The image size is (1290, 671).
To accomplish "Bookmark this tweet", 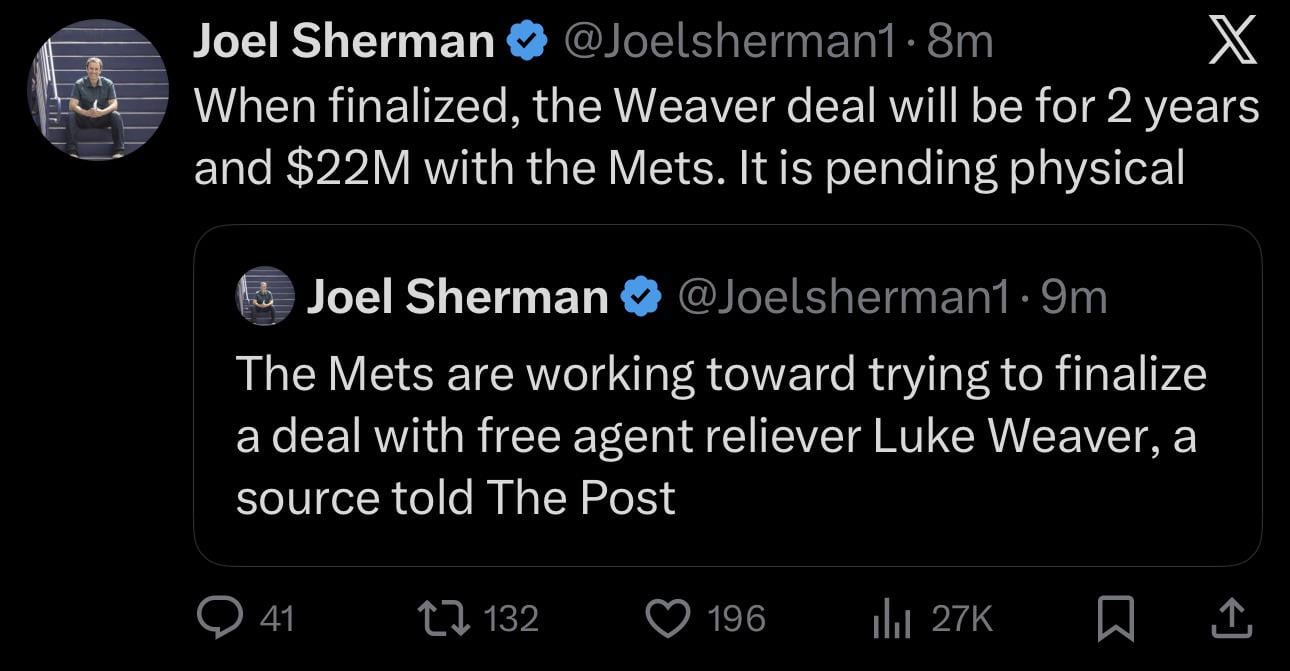I will click(1117, 617).
